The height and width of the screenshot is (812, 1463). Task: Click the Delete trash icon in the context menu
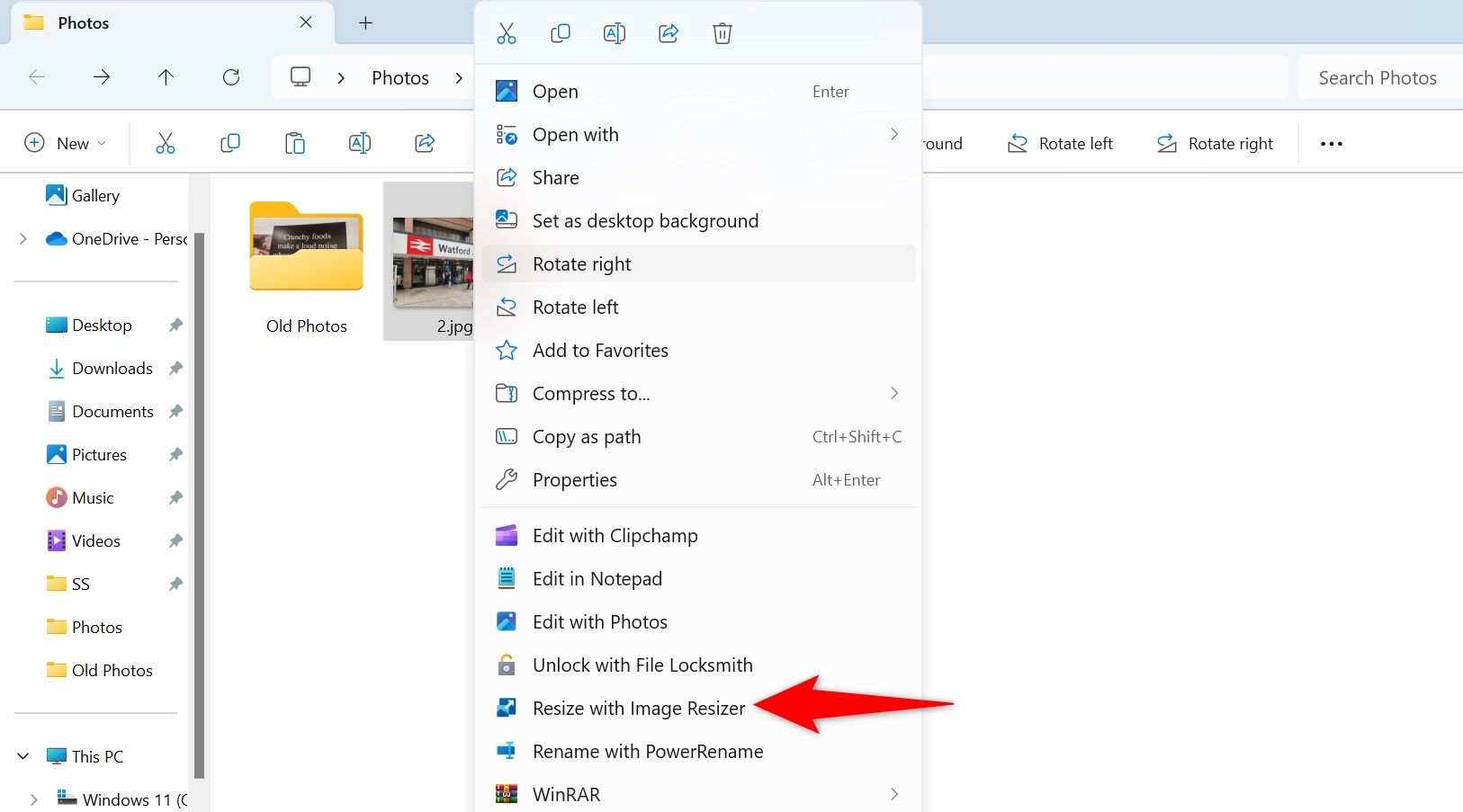point(723,32)
